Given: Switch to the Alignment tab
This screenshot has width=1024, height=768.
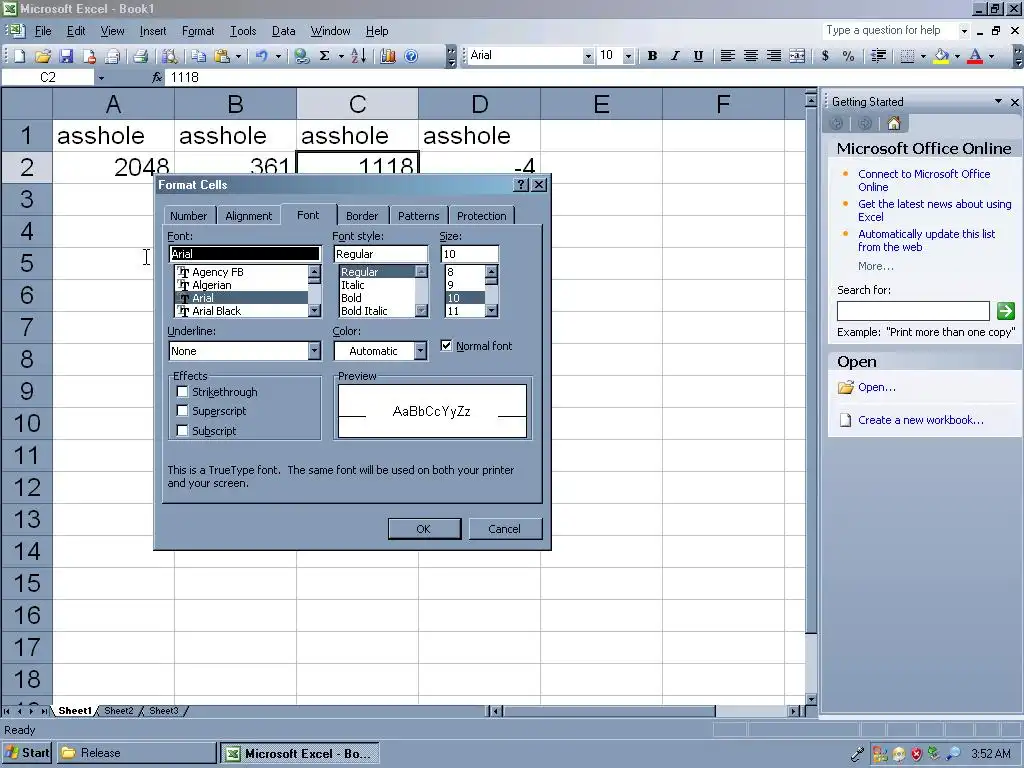Looking at the screenshot, I should click(248, 216).
